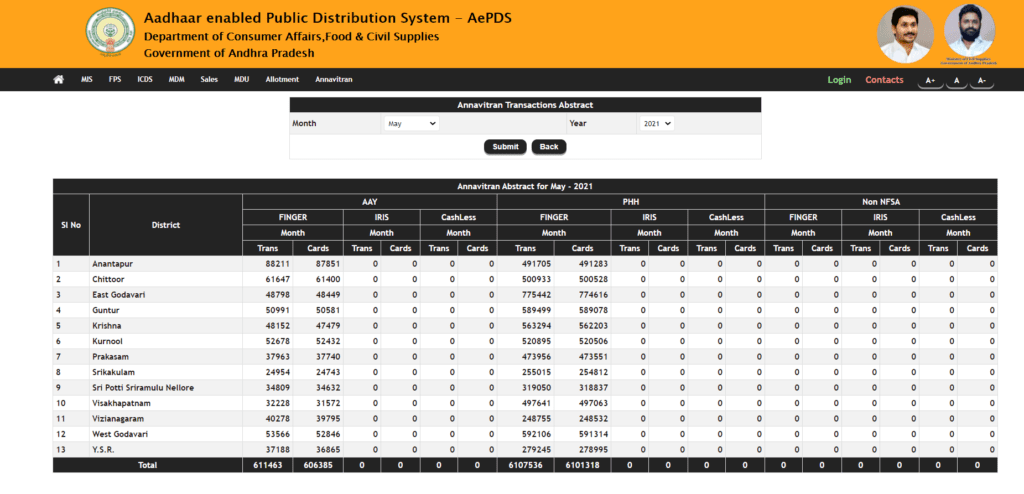The width and height of the screenshot is (1024, 494).
Task: Click Kurnool AAY trans value 52678
Action: [x=278, y=341]
